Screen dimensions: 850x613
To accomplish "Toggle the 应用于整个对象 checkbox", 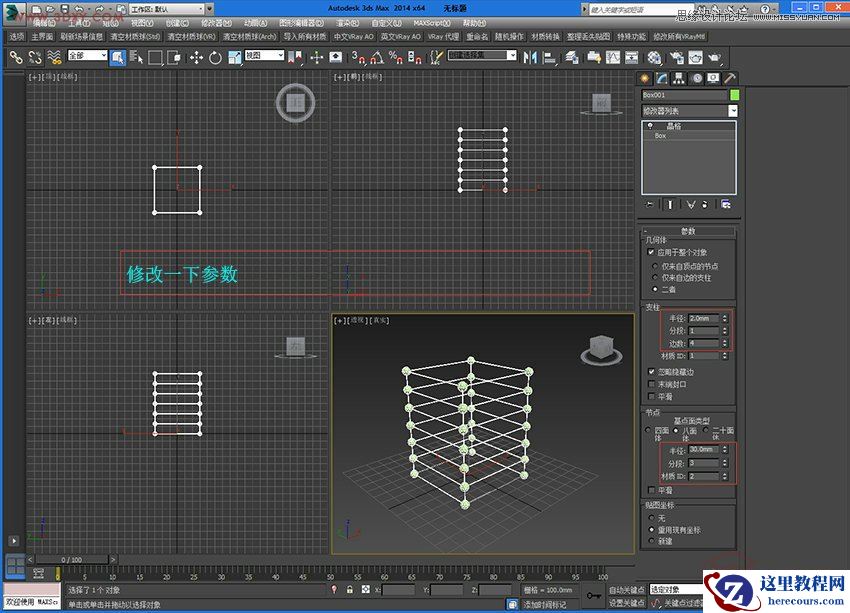I will pyautogui.click(x=649, y=253).
